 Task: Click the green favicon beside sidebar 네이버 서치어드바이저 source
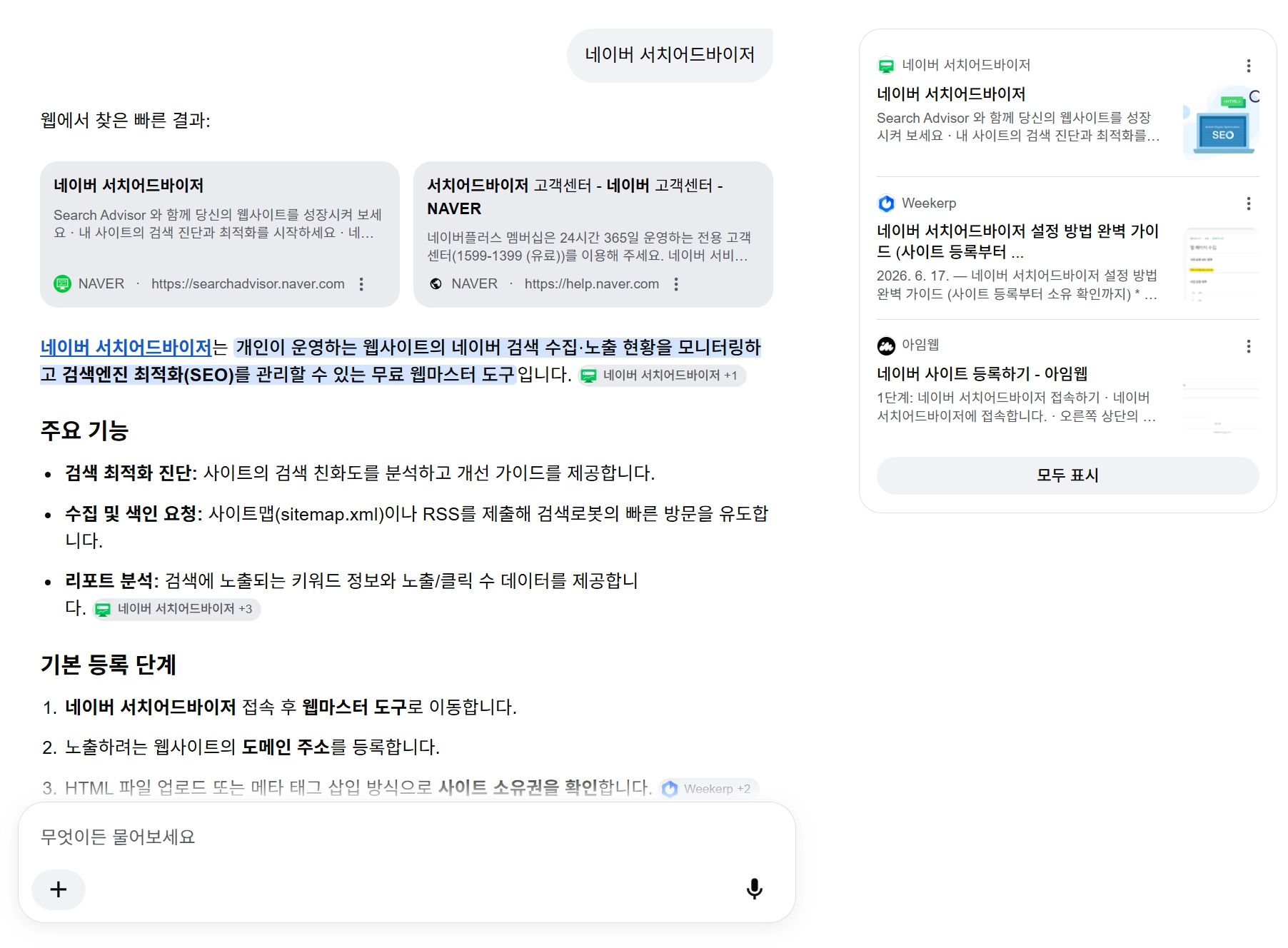886,66
